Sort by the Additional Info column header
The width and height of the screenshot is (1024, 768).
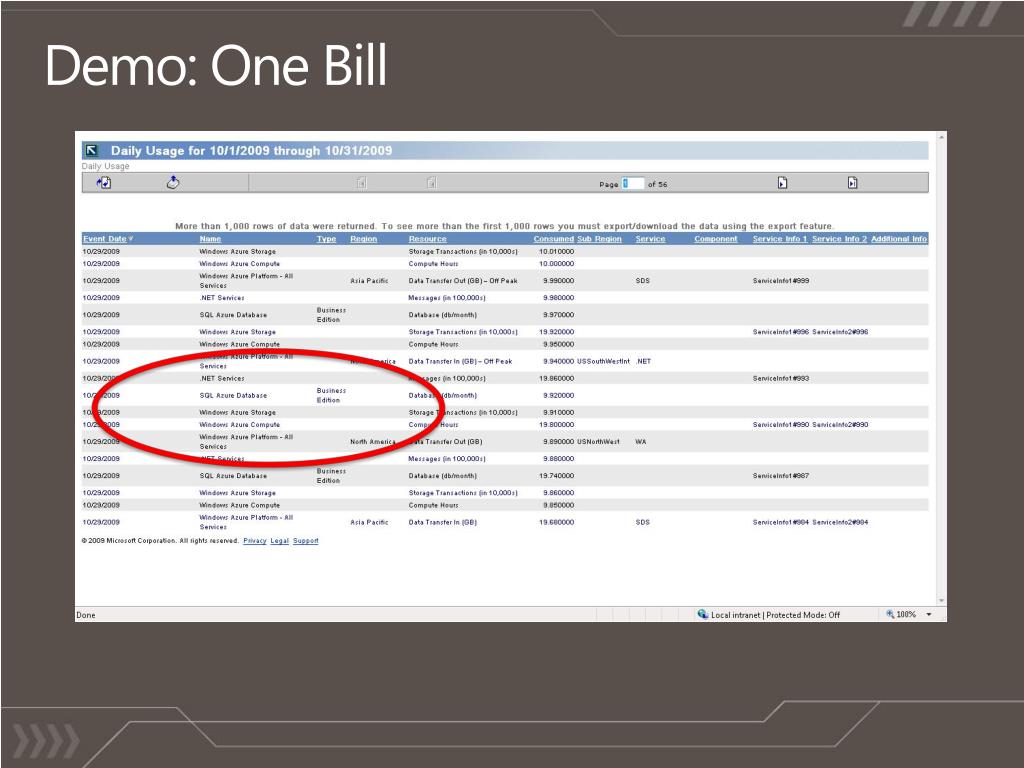(x=899, y=239)
